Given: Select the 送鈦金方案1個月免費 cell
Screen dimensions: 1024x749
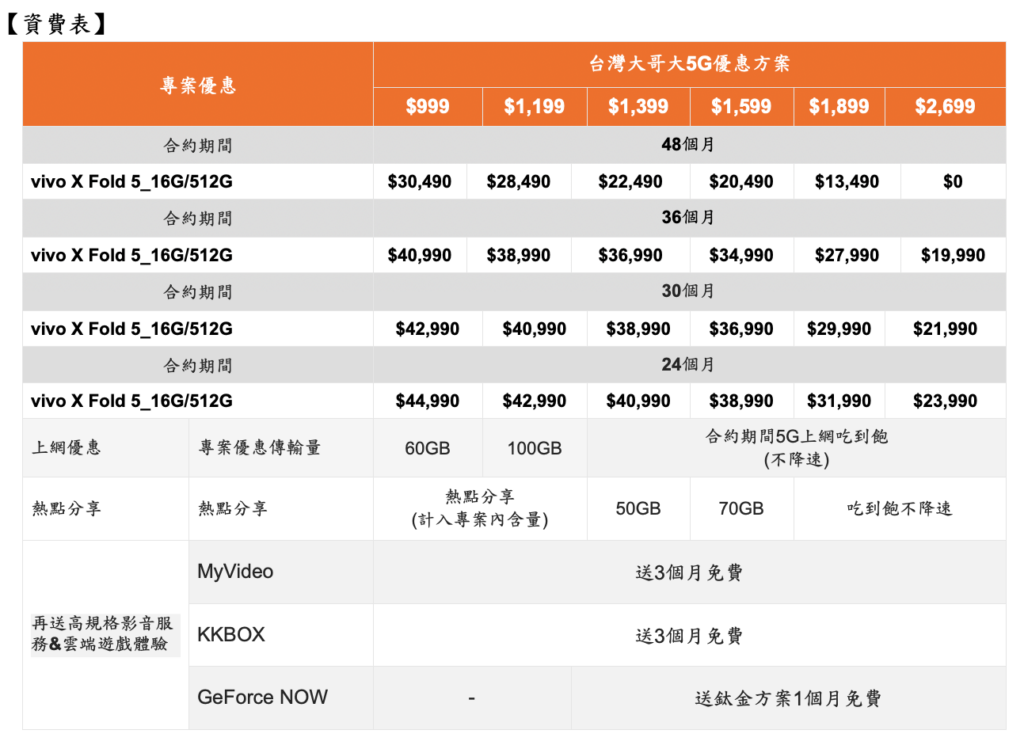Looking at the screenshot, I should [x=788, y=698].
